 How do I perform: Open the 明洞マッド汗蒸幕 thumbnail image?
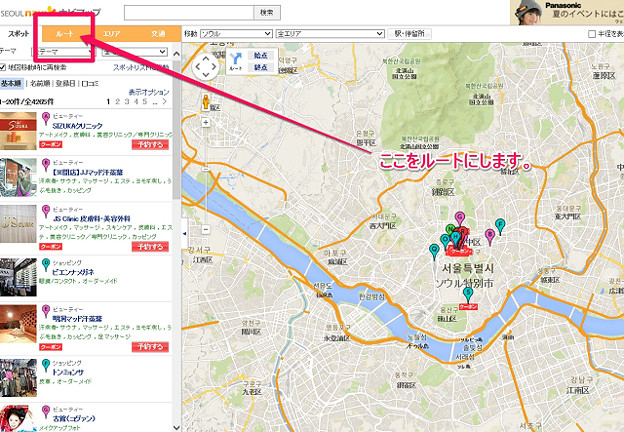18,324
